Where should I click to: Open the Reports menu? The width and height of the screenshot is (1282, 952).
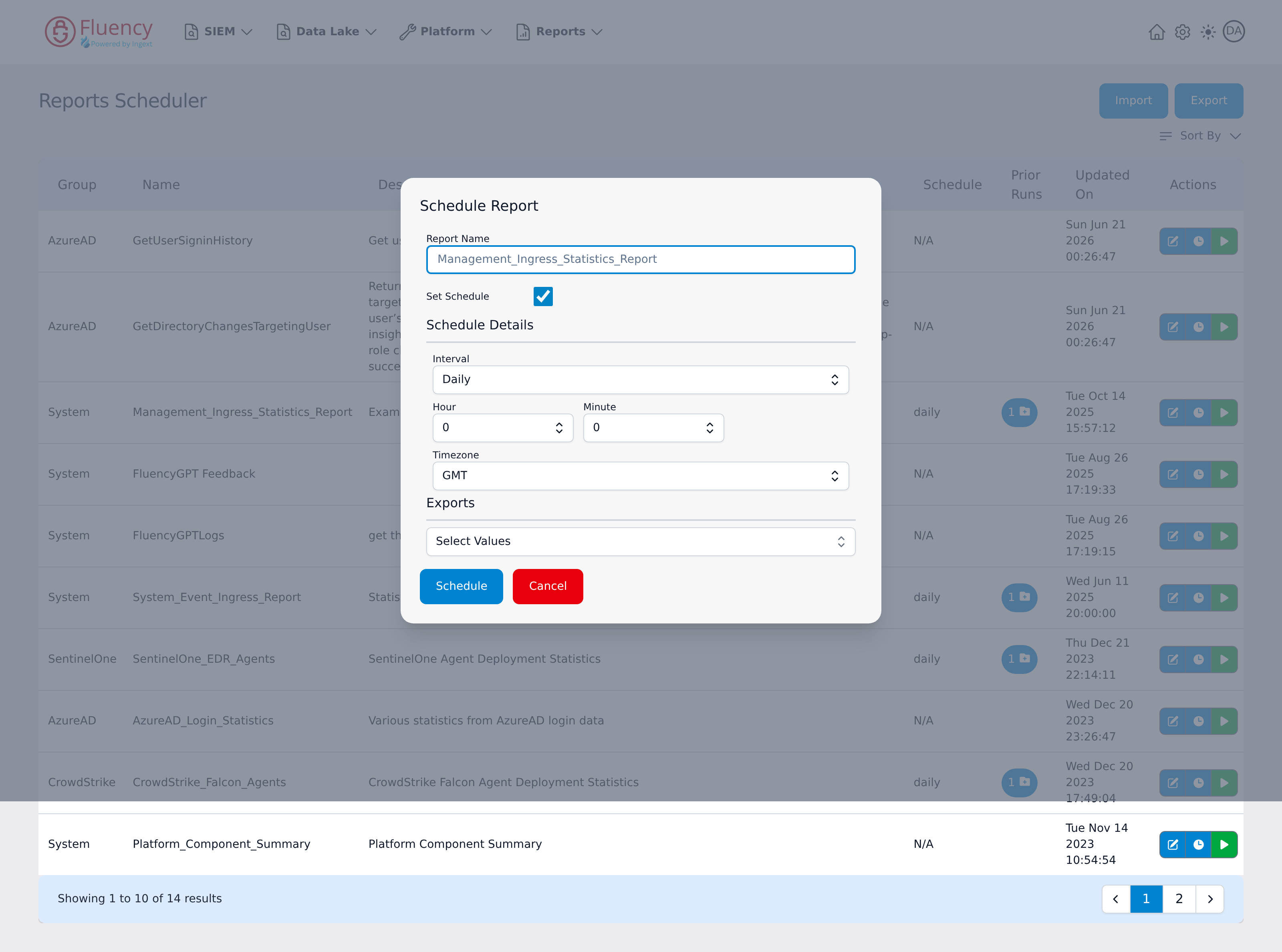click(x=559, y=32)
